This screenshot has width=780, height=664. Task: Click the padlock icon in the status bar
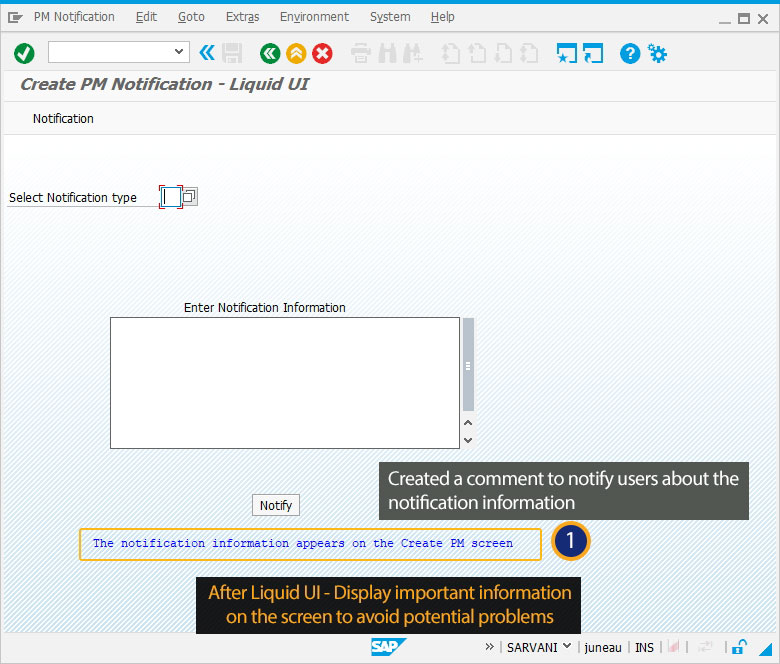click(739, 647)
